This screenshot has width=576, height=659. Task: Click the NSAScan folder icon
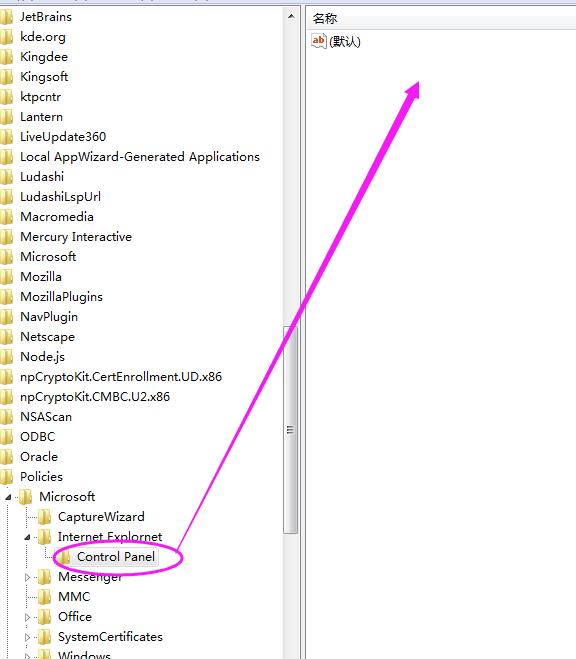(x=7, y=417)
